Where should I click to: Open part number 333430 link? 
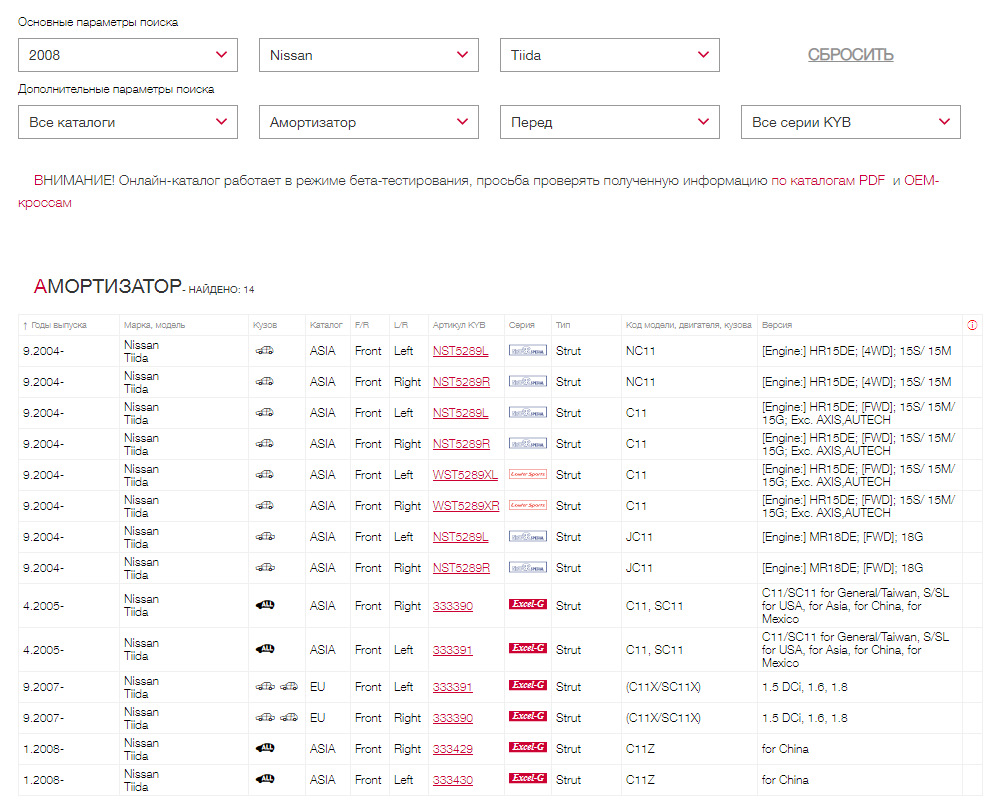coord(453,780)
